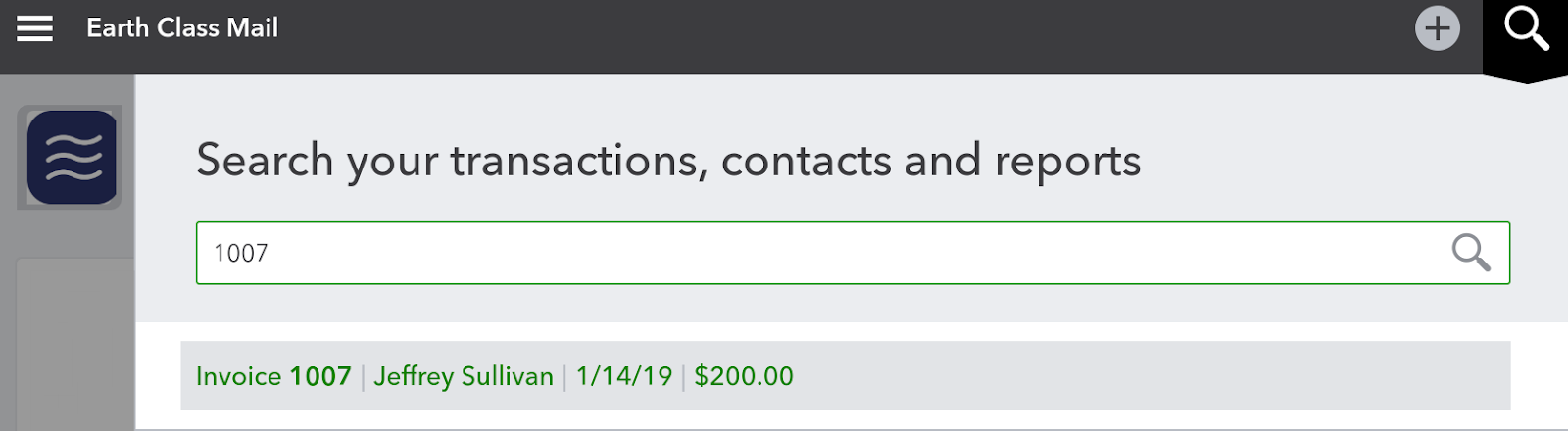
Task: Click the header search magnifier icon
Action: pos(1526,28)
